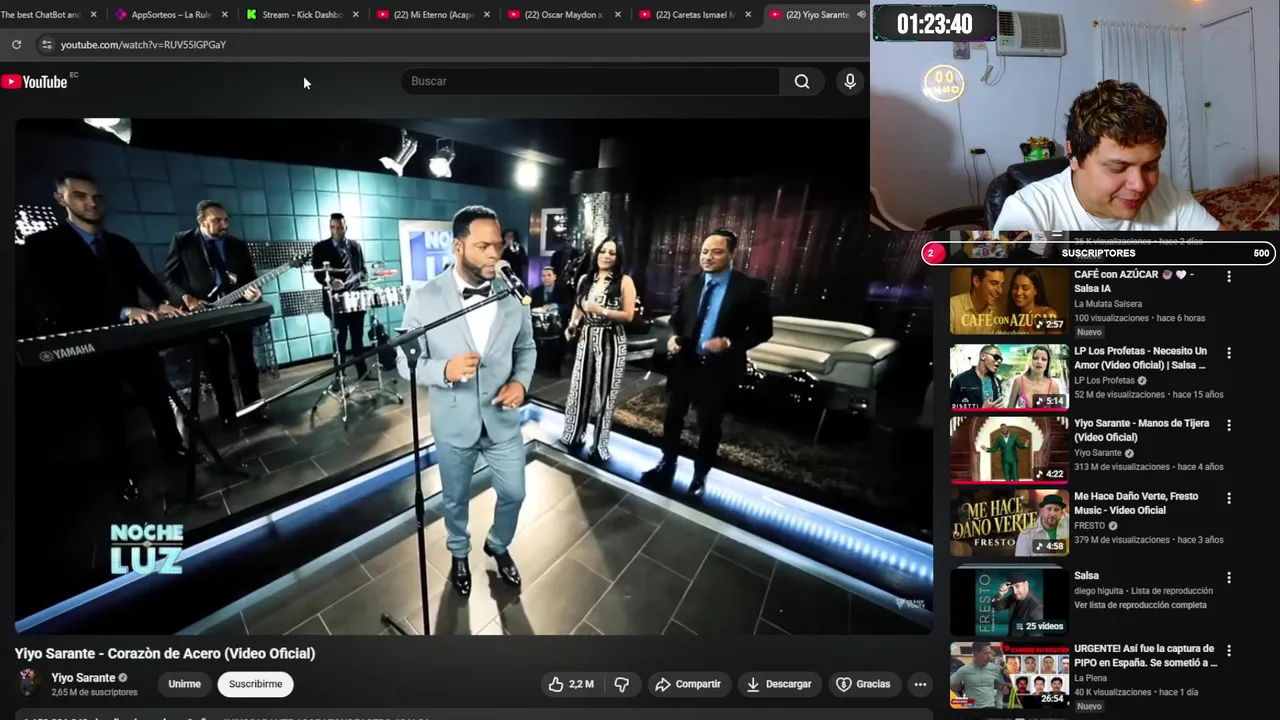
Task: Reload the page with the browser refresh icon
Action: coord(16,45)
